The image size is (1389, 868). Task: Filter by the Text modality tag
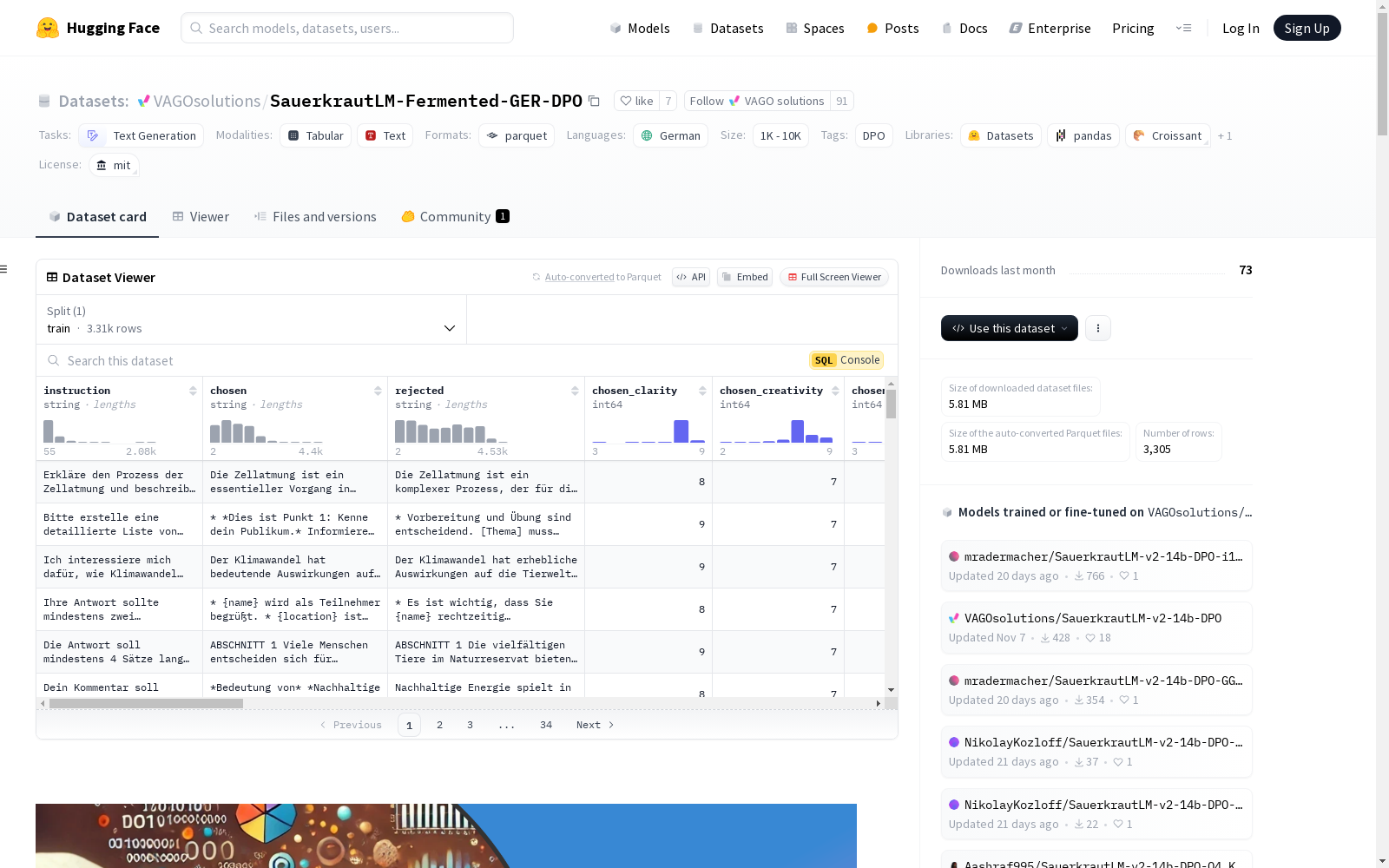pyautogui.click(x=385, y=135)
